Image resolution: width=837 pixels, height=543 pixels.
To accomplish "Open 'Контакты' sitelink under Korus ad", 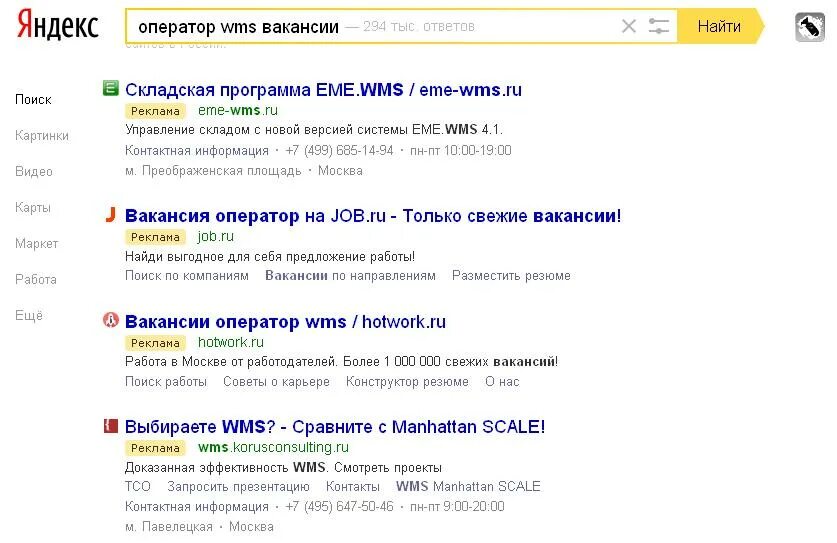I will pyautogui.click(x=353, y=486).
